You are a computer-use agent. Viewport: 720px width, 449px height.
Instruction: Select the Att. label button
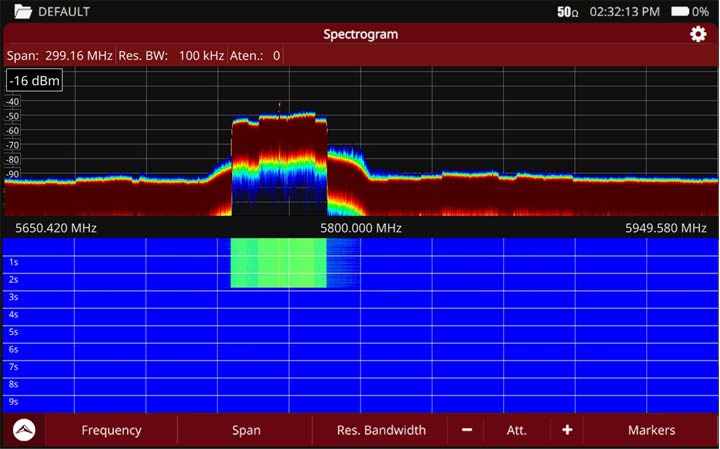(517, 430)
